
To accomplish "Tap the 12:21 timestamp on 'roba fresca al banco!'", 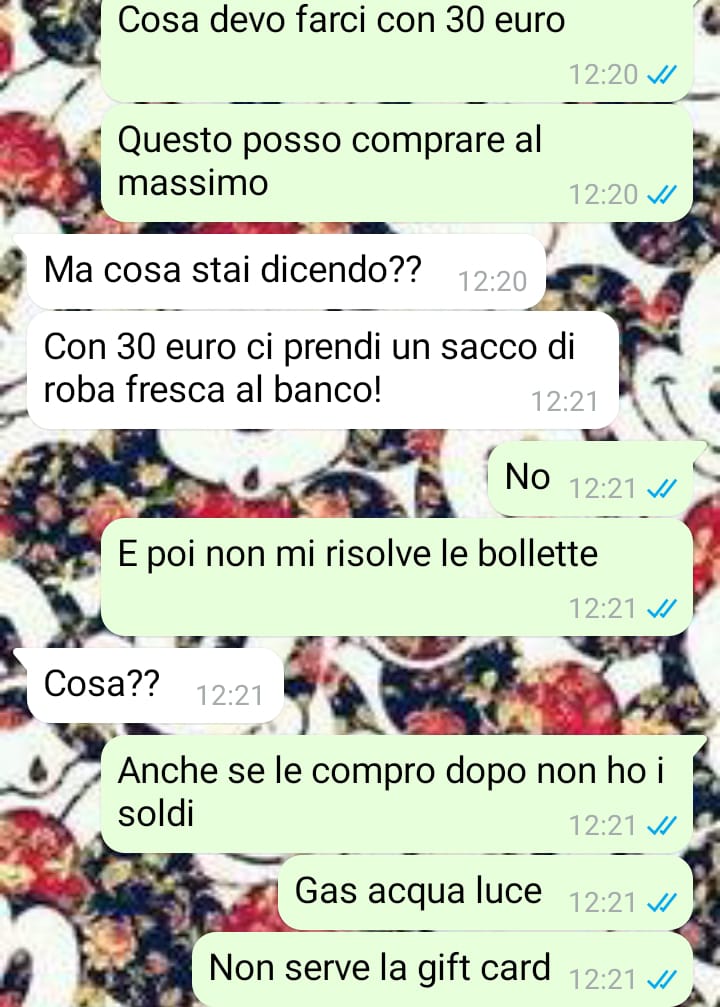I will [565, 401].
